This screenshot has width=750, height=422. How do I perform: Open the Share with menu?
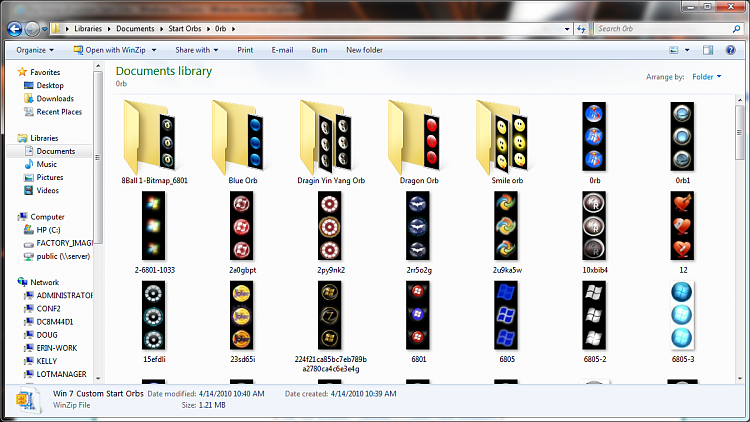(x=197, y=50)
